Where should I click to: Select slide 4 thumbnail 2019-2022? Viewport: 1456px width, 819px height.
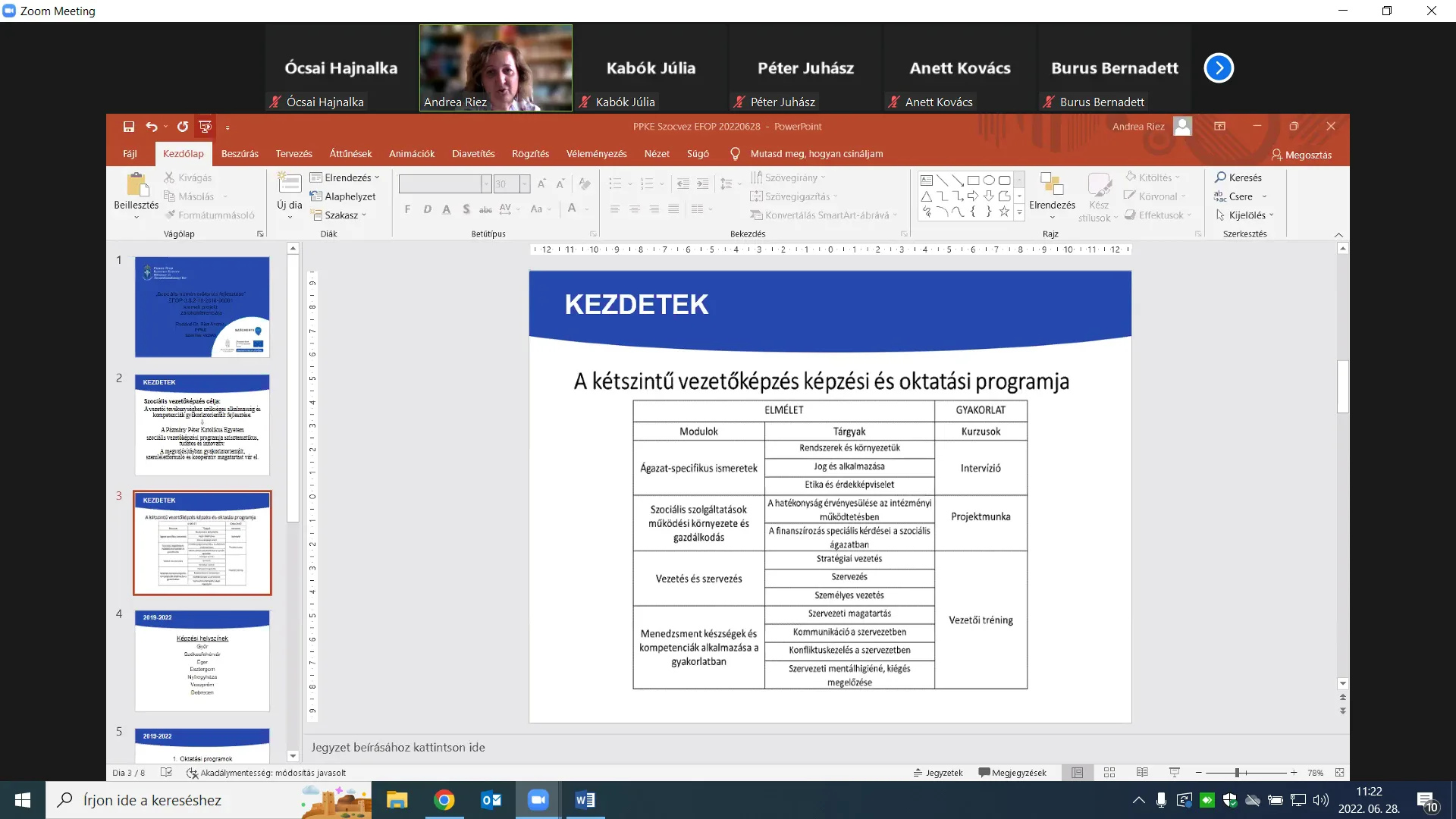pos(202,661)
